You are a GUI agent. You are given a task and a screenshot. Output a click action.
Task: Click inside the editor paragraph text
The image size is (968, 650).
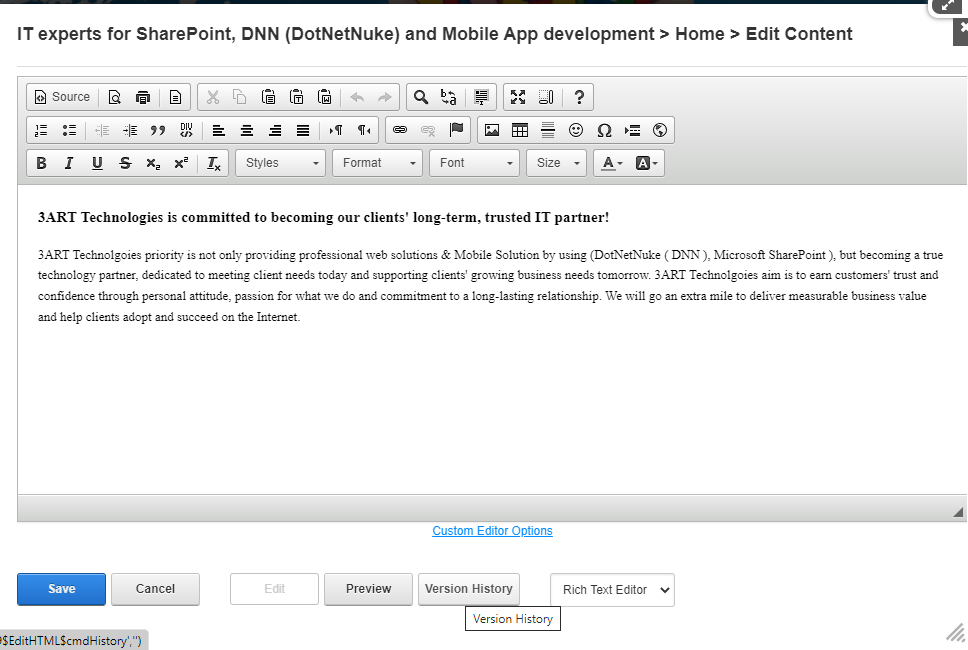(490, 285)
